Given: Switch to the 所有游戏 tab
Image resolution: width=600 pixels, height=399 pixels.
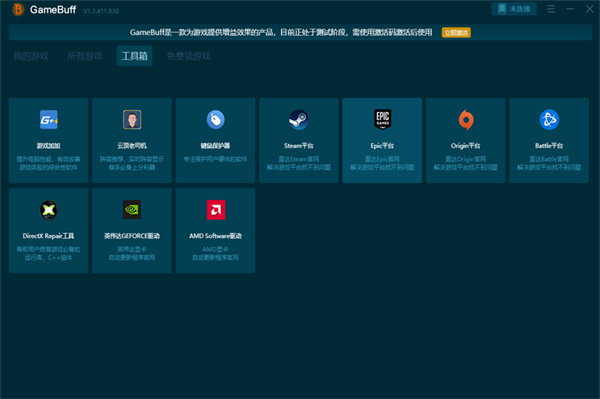Looking at the screenshot, I should pyautogui.click(x=85, y=56).
